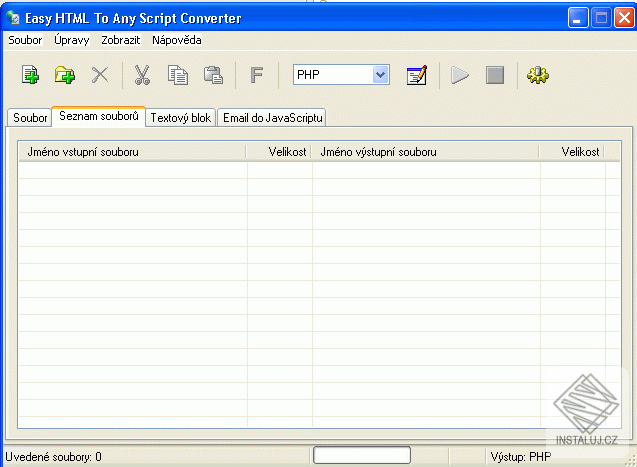The width and height of the screenshot is (637, 467).
Task: Minimize the Easy HTML converter window
Action: tap(578, 18)
